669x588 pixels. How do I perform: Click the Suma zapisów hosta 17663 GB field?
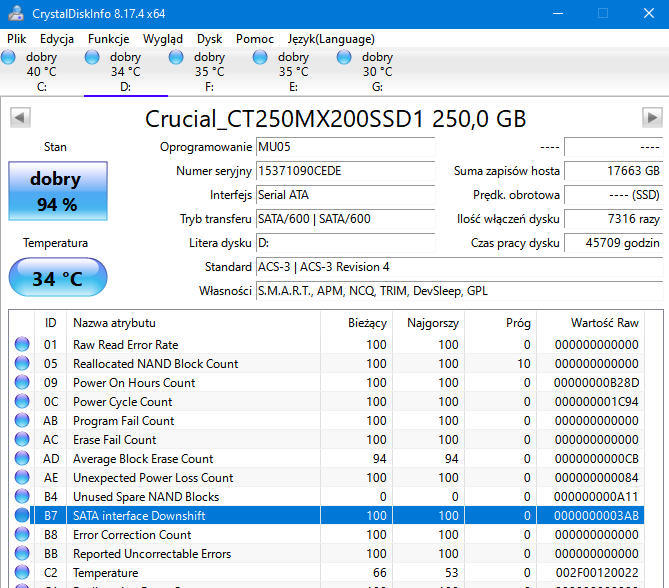[614, 171]
